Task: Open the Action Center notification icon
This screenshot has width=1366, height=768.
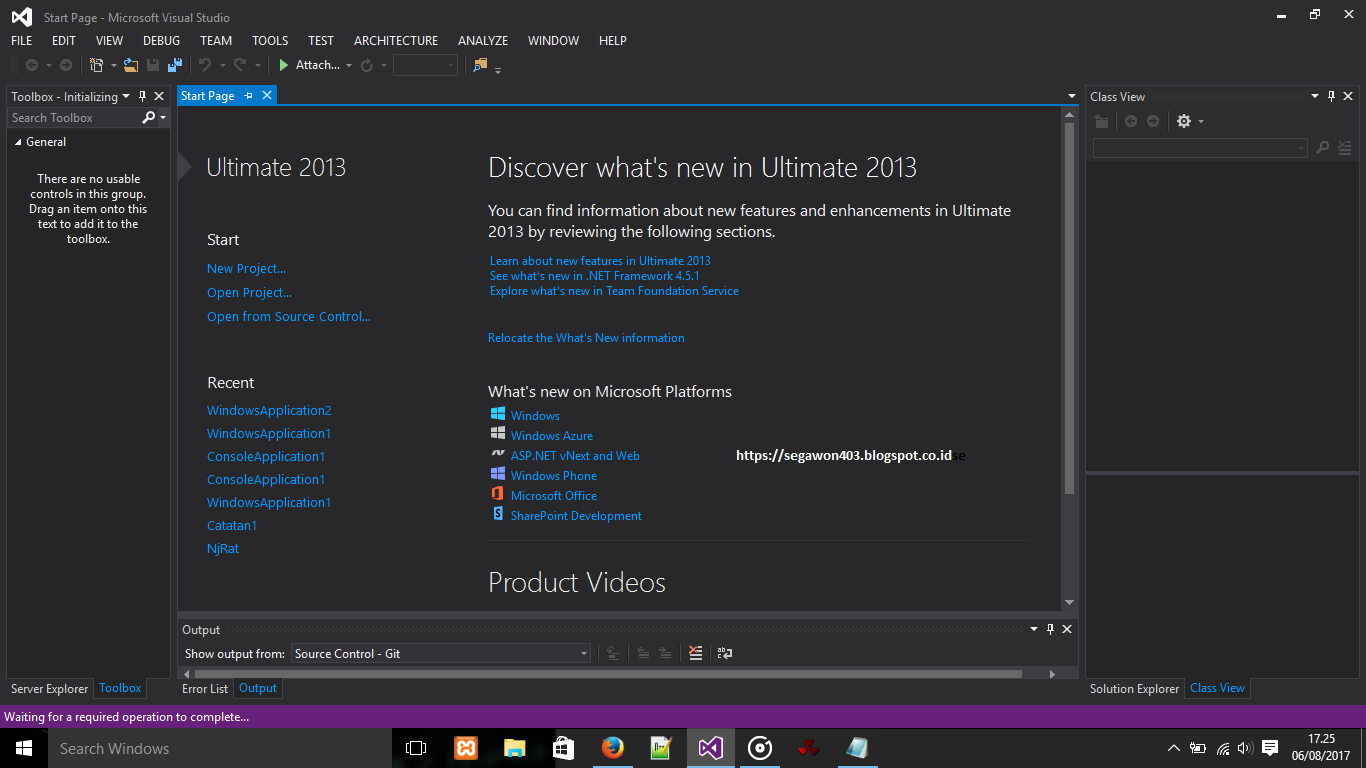Action: pos(1270,748)
